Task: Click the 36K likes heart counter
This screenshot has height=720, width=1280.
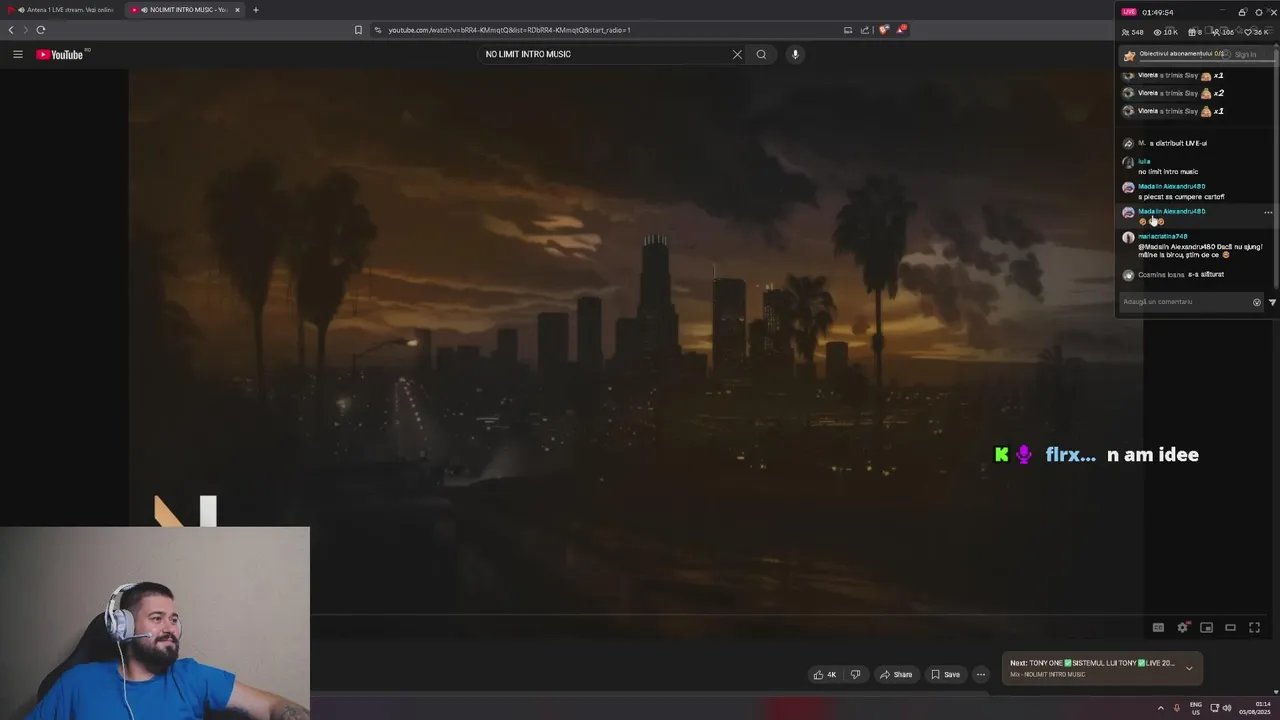Action: click(1256, 32)
